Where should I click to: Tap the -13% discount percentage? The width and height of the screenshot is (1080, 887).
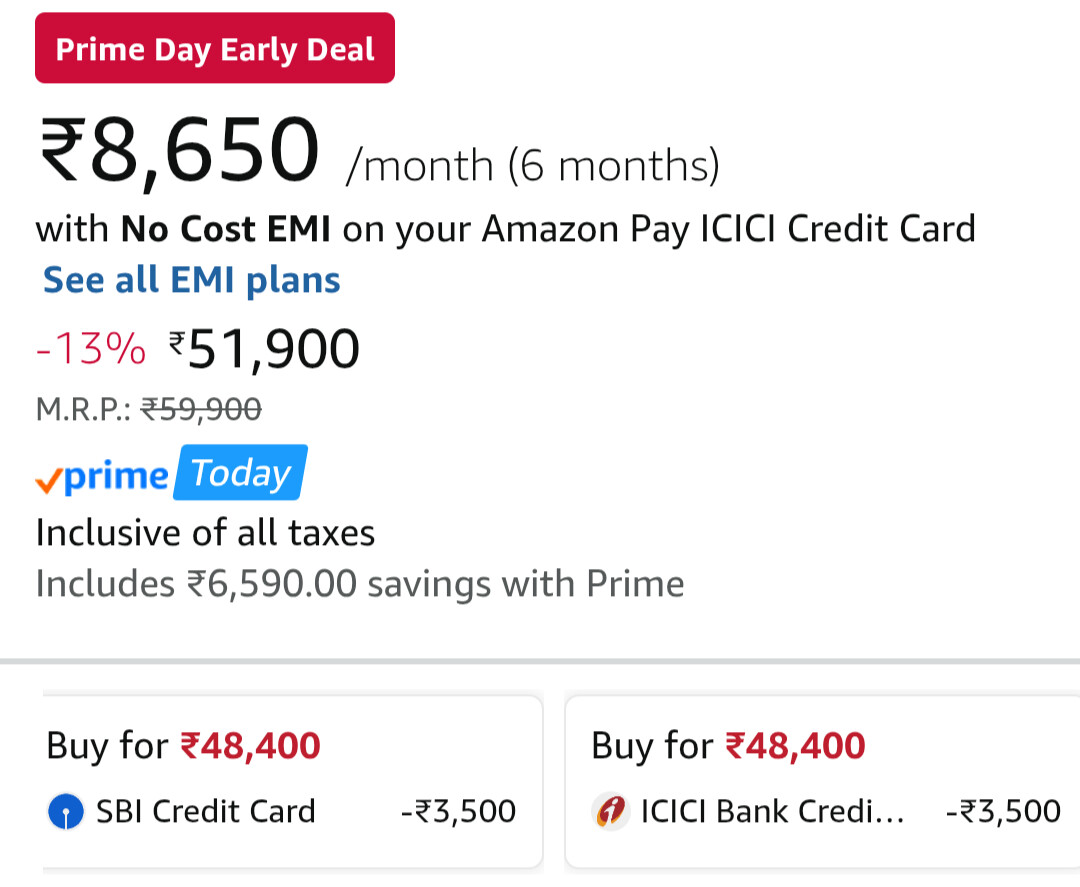pyautogui.click(x=91, y=348)
